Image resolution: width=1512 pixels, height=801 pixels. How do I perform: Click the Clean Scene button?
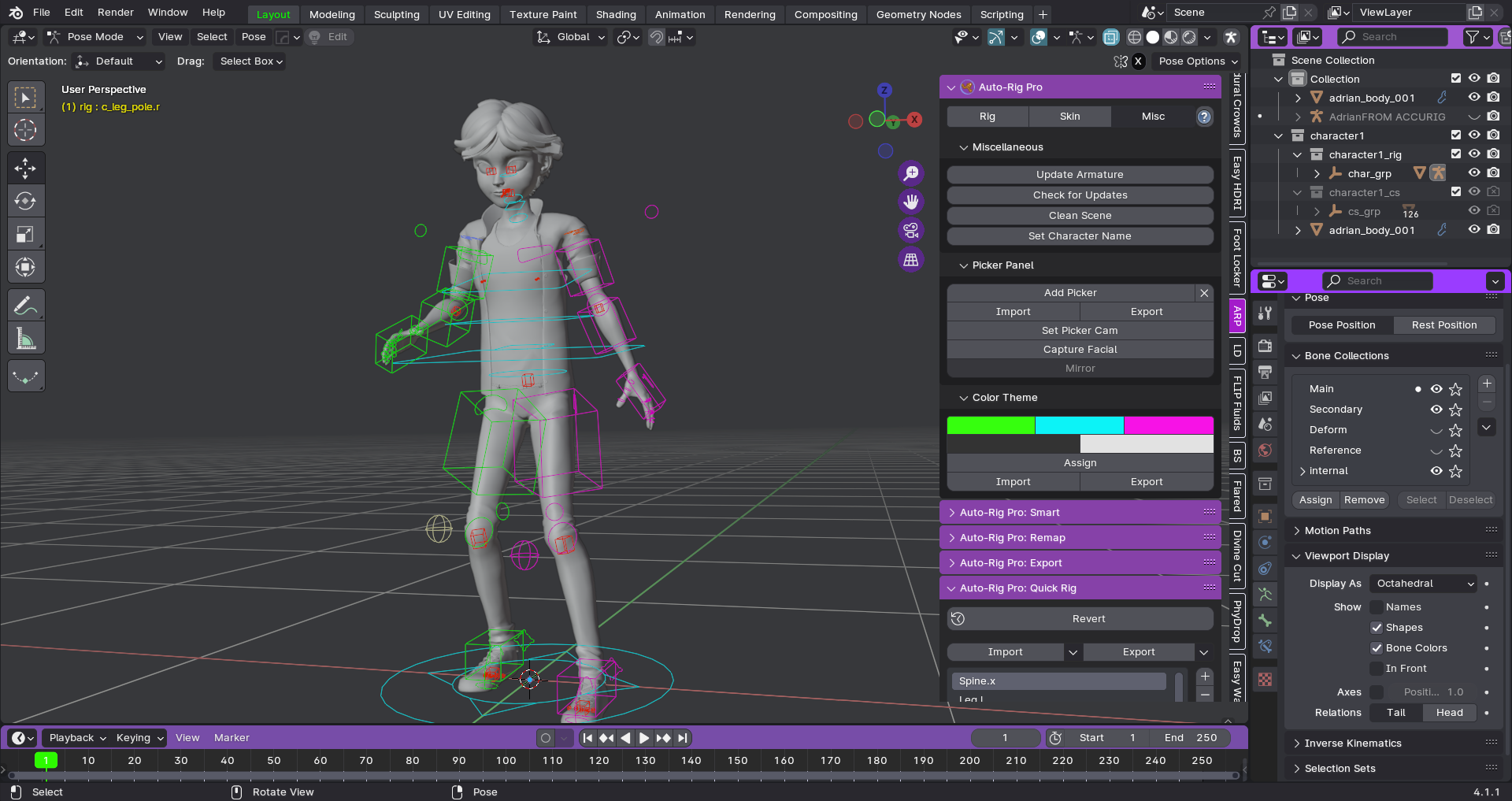point(1080,216)
